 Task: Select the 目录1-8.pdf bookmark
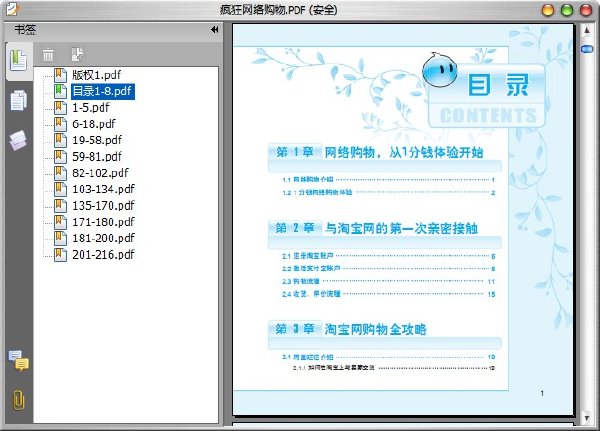pyautogui.click(x=103, y=91)
